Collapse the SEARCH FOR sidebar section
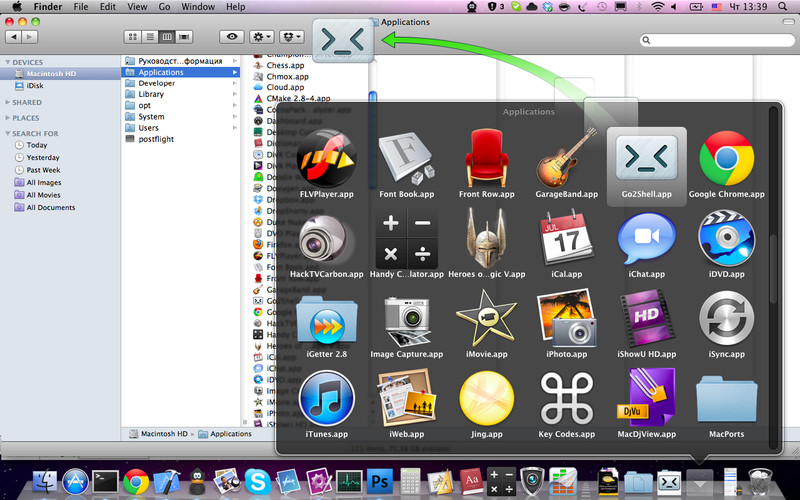The height and width of the screenshot is (500, 800). tap(8, 134)
